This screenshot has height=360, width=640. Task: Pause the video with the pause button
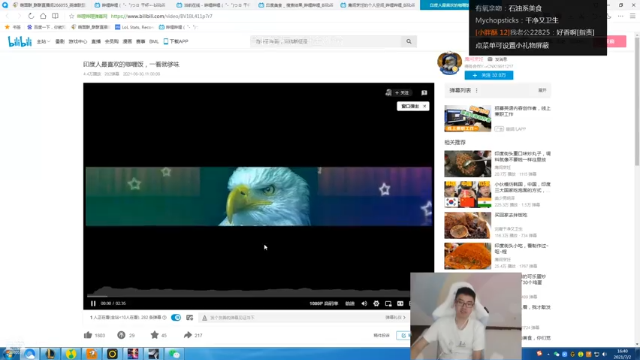click(x=93, y=303)
